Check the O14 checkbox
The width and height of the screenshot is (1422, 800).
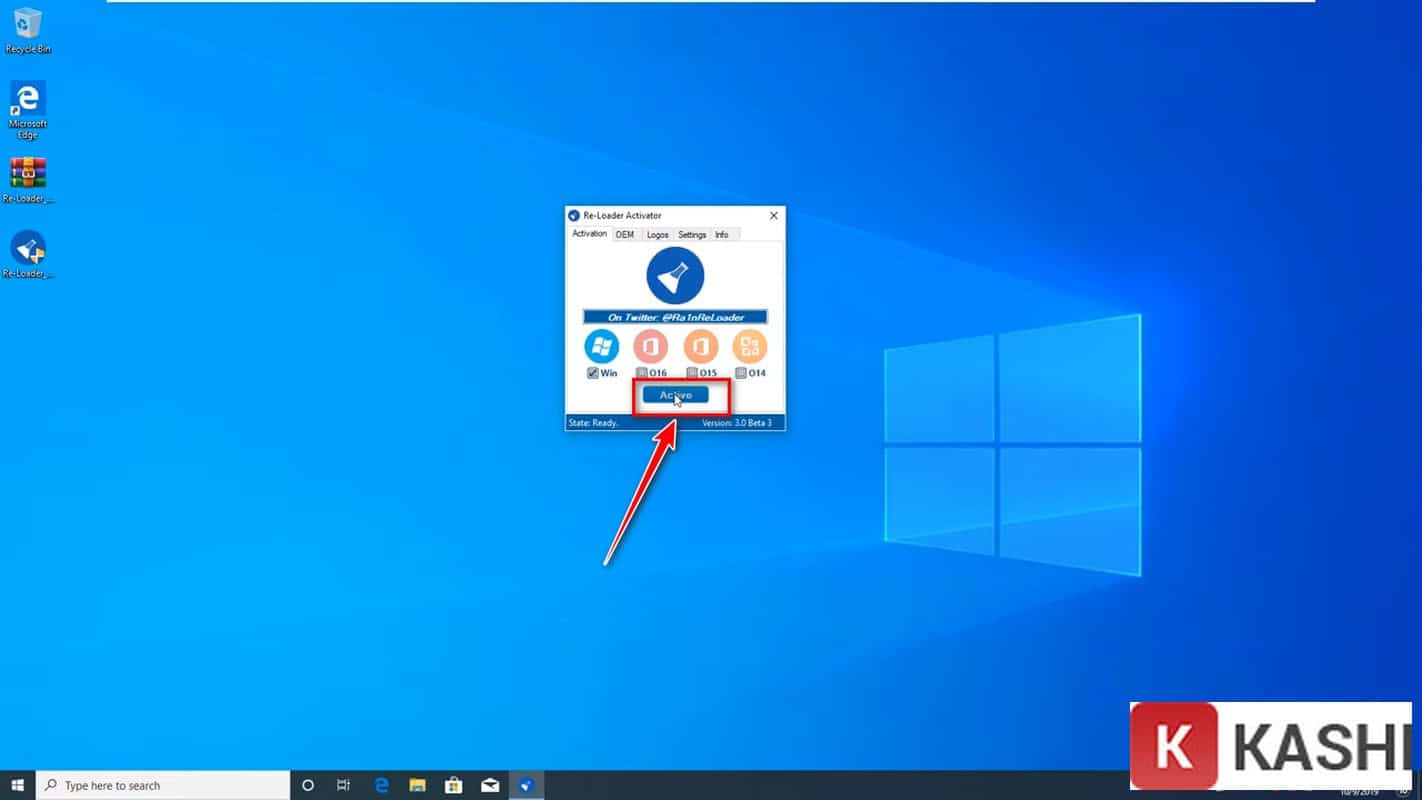pos(741,373)
